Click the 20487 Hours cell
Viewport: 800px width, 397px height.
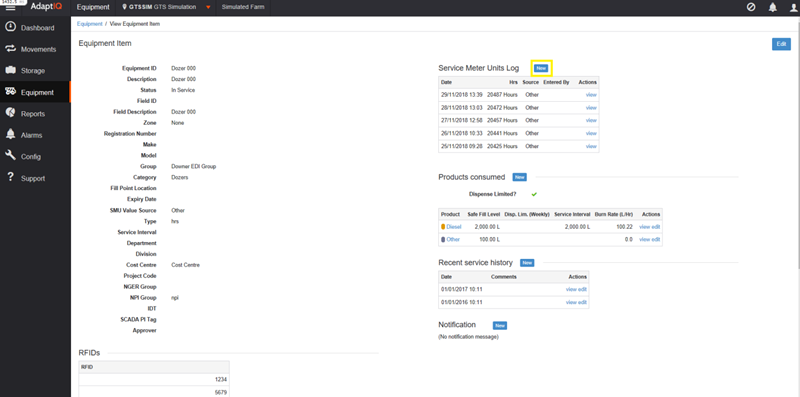tap(502, 94)
